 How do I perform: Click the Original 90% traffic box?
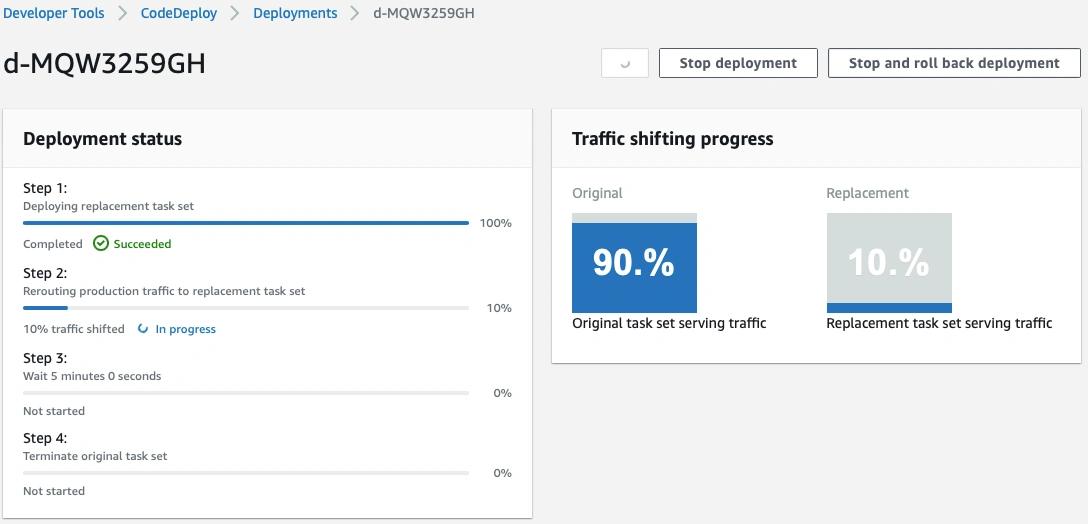tap(634, 263)
